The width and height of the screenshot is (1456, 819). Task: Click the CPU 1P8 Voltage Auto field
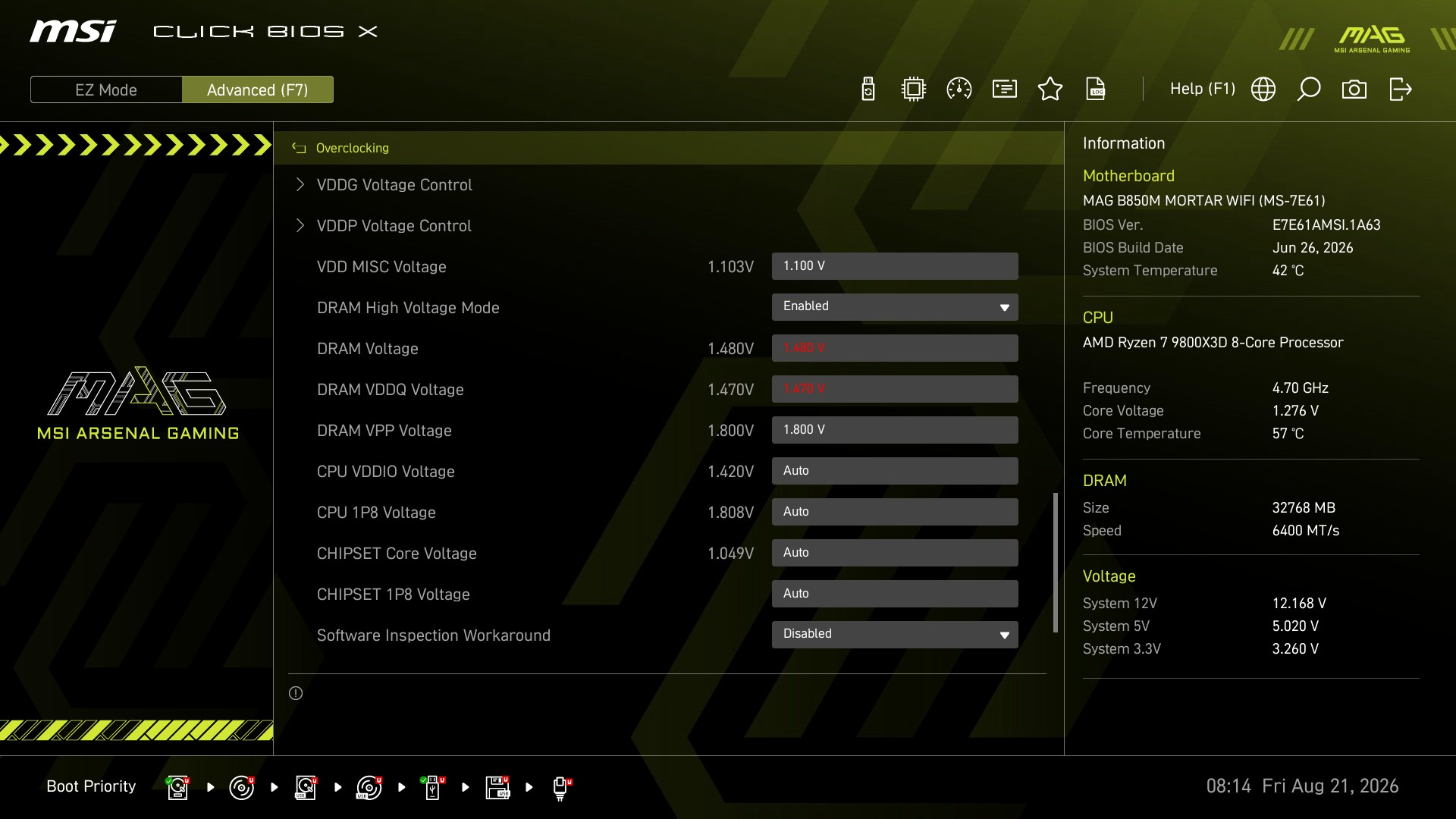(895, 512)
